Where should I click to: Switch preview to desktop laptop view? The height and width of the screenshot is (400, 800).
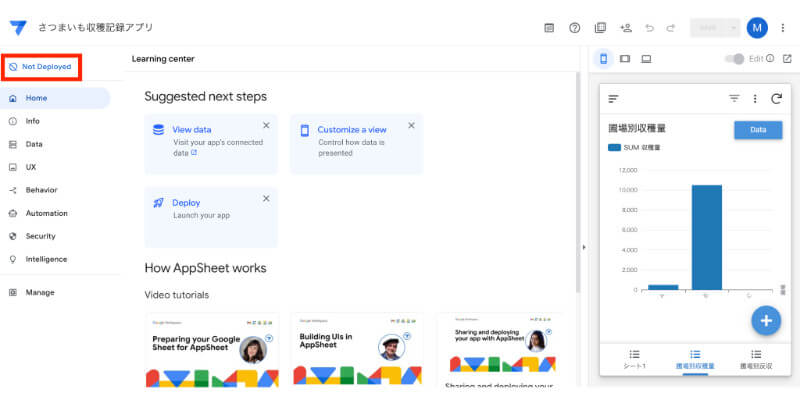[x=646, y=59]
